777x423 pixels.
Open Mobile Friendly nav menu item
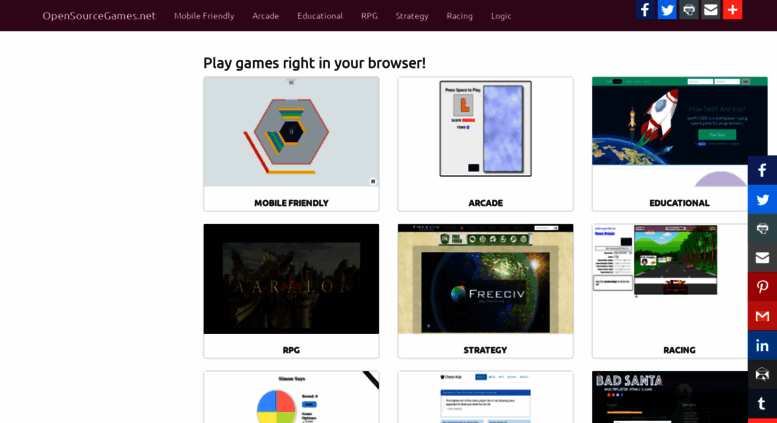click(x=204, y=16)
